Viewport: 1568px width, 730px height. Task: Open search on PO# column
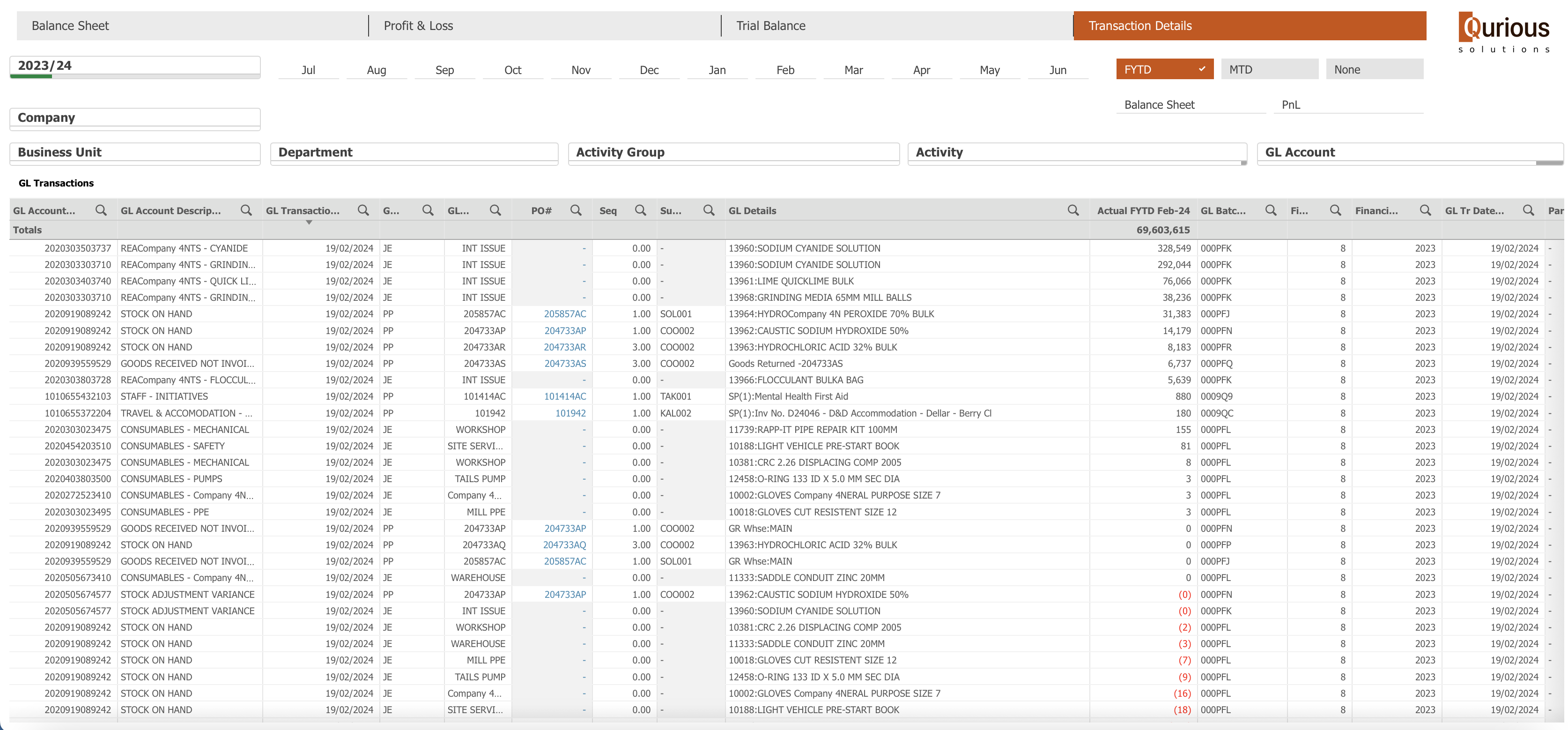click(x=576, y=210)
